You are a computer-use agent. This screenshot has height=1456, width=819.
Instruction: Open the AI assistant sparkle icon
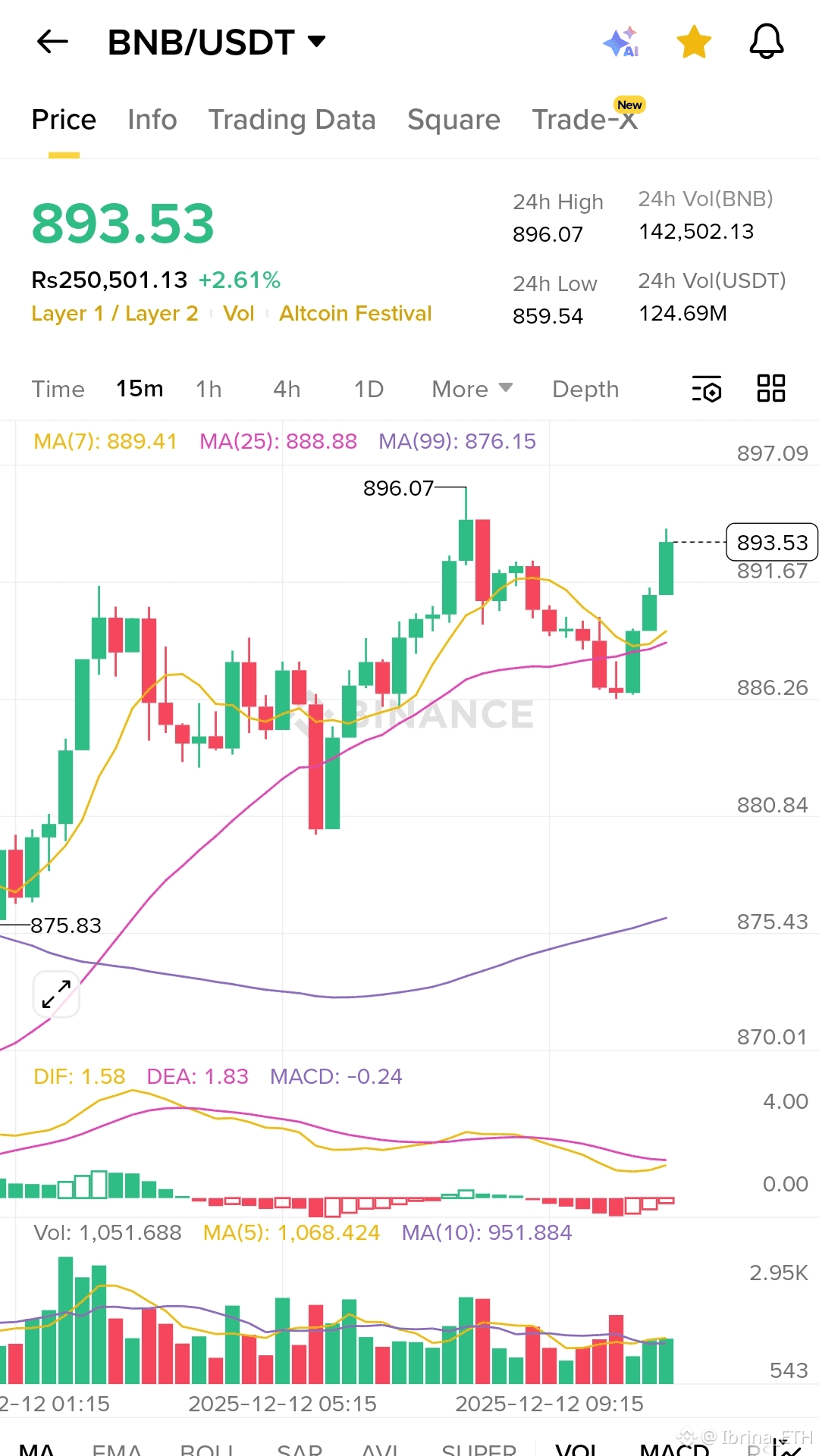point(621,42)
